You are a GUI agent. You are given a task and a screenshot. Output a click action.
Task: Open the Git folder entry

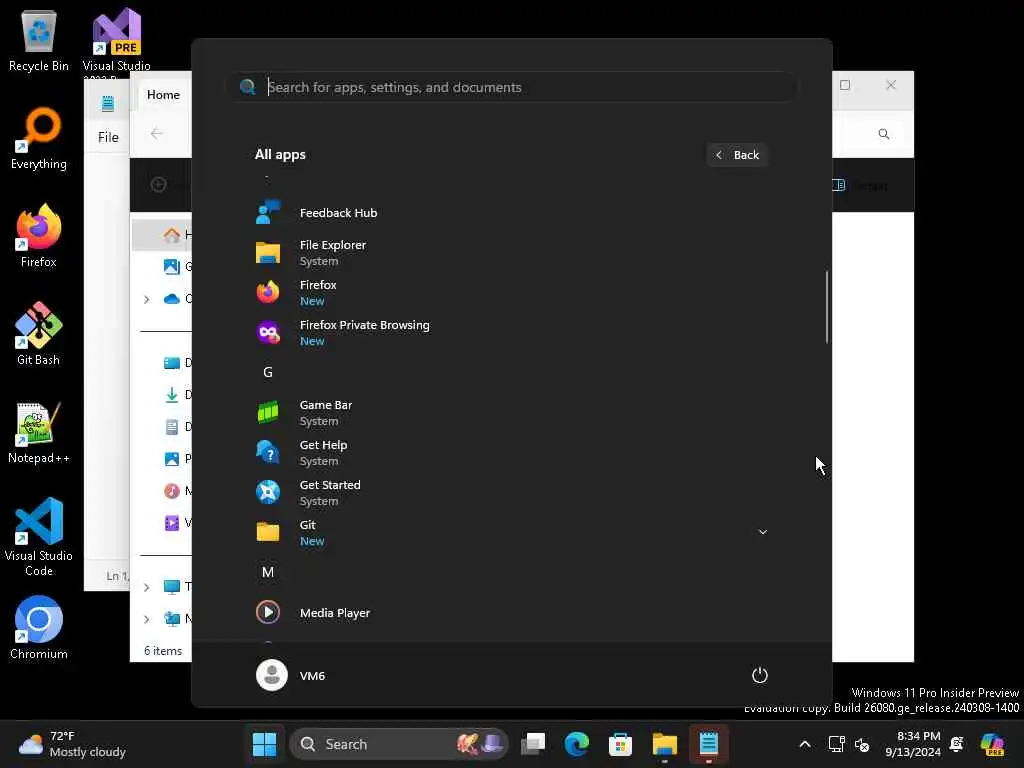click(511, 532)
